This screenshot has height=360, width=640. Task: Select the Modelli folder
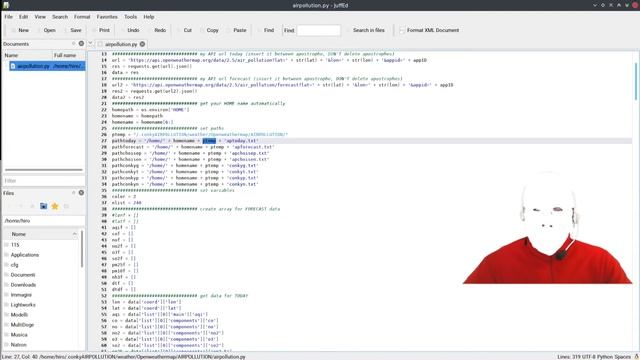coord(19,315)
